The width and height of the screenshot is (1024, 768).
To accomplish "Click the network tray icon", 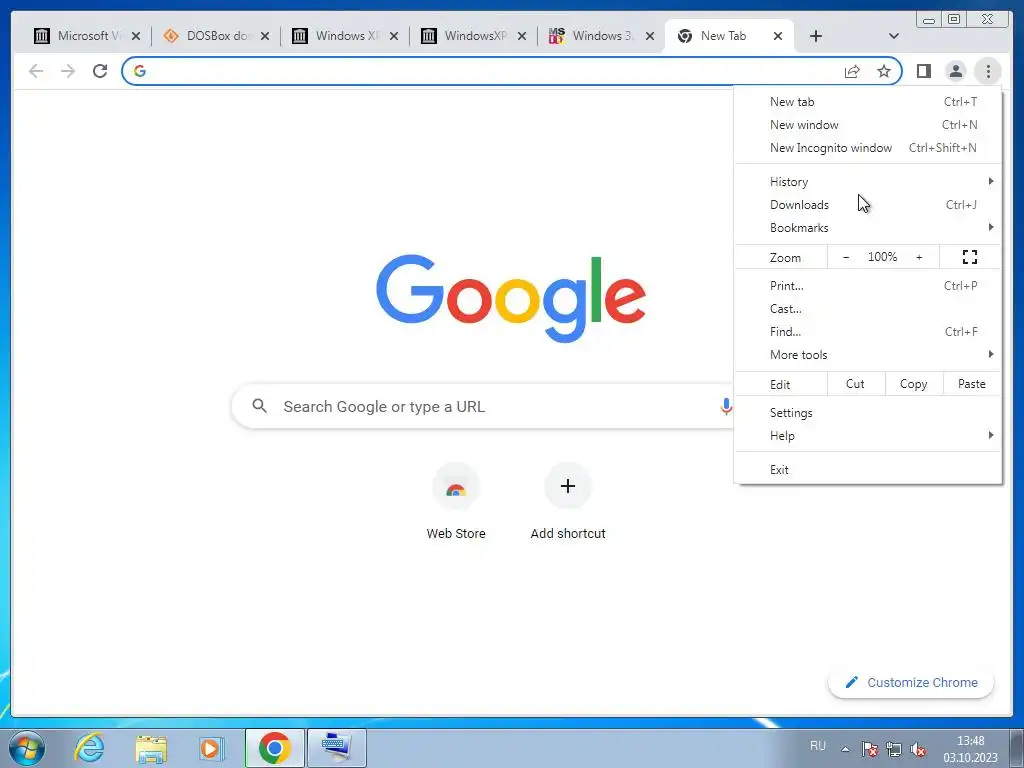I will [x=893, y=749].
